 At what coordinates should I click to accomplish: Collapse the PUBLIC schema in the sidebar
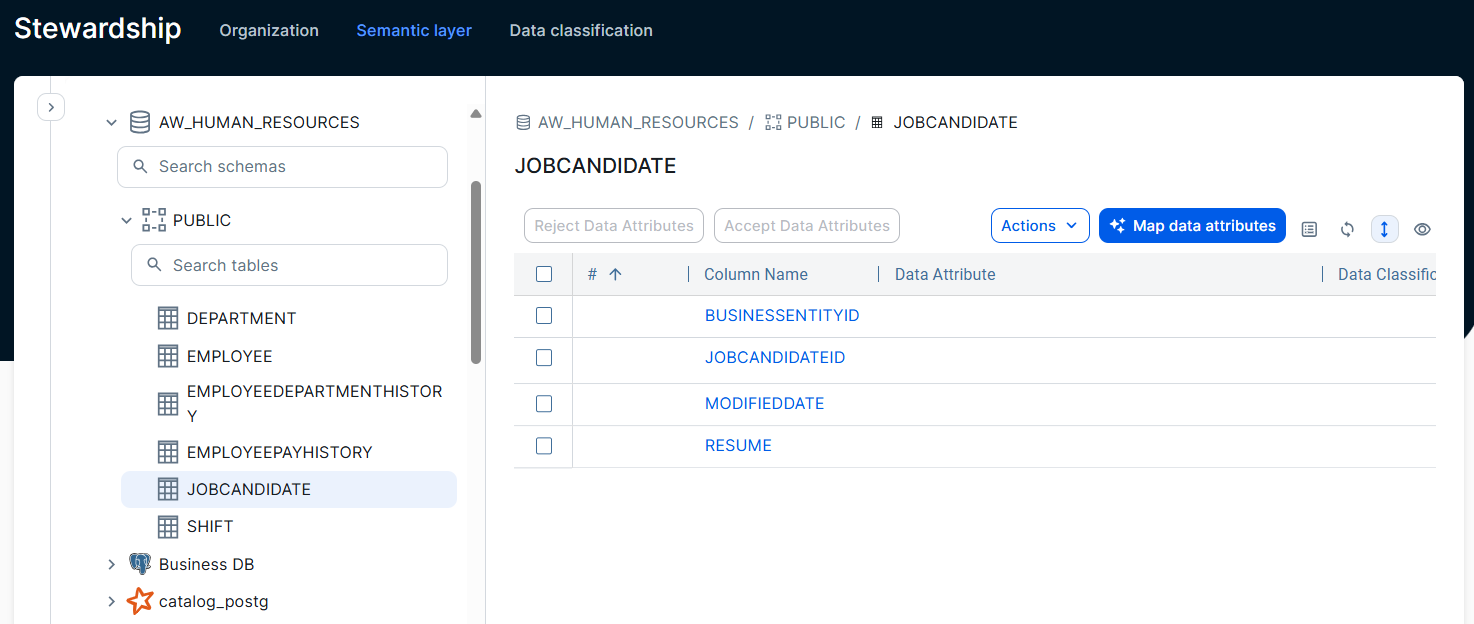pos(126,219)
